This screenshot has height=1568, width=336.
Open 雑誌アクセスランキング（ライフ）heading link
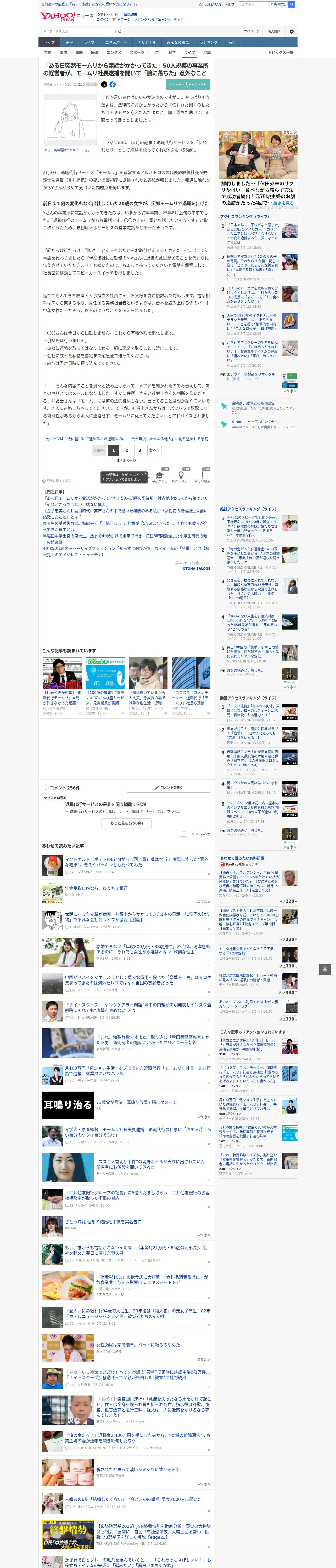pos(248,509)
